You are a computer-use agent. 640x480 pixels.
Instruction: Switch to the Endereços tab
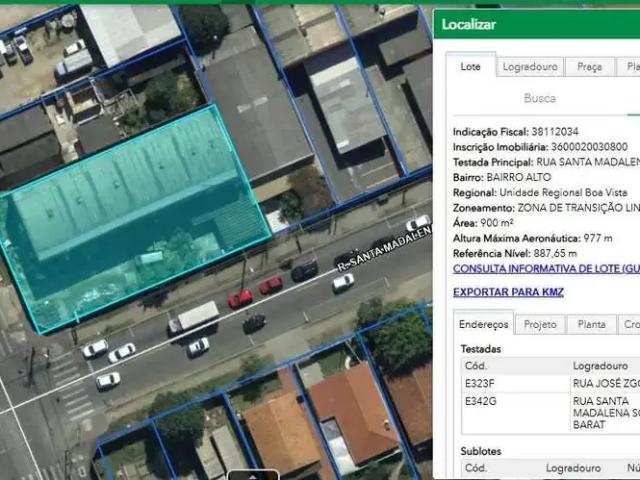tap(484, 325)
